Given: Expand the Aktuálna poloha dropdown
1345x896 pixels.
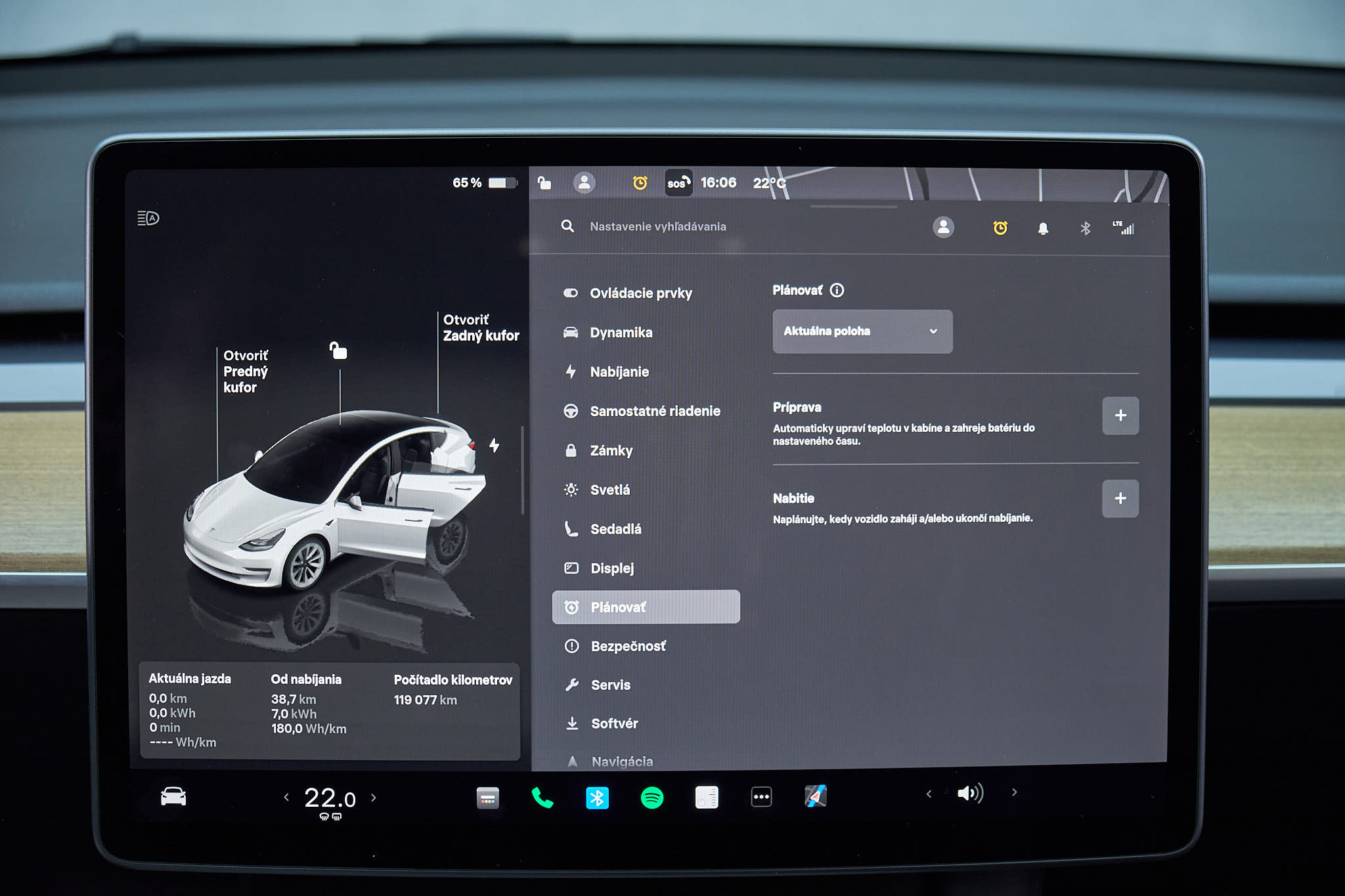Looking at the screenshot, I should click(x=862, y=331).
